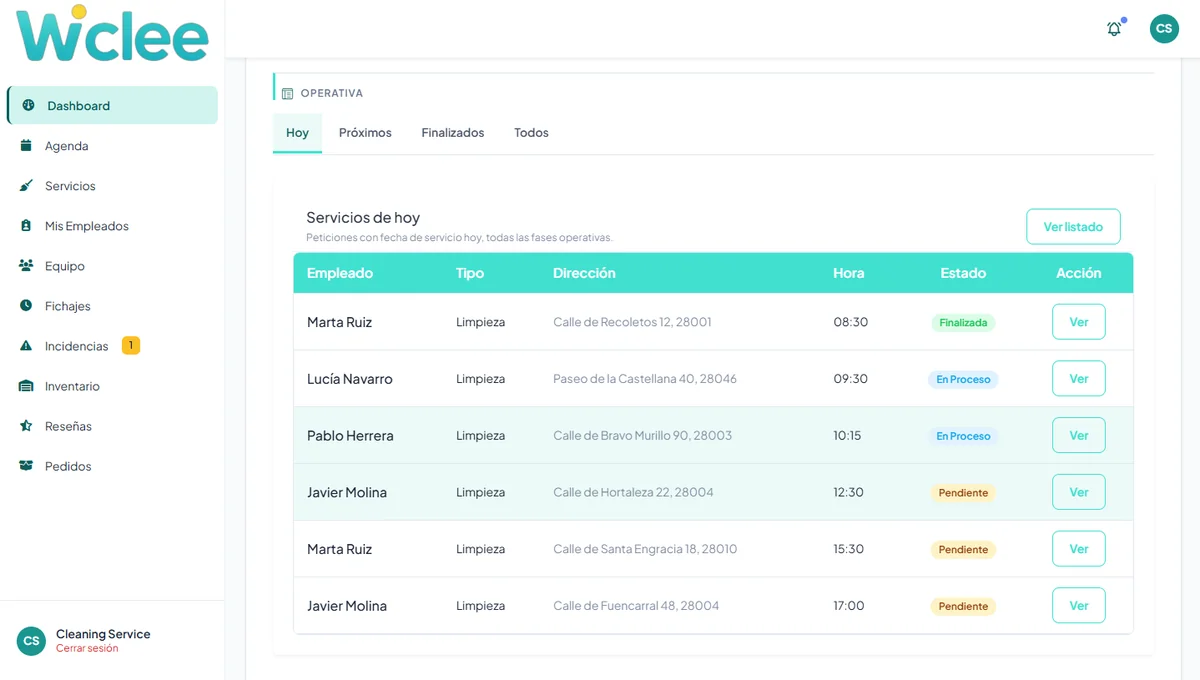Open Fichajes menu item
1200x680 pixels.
(112, 305)
